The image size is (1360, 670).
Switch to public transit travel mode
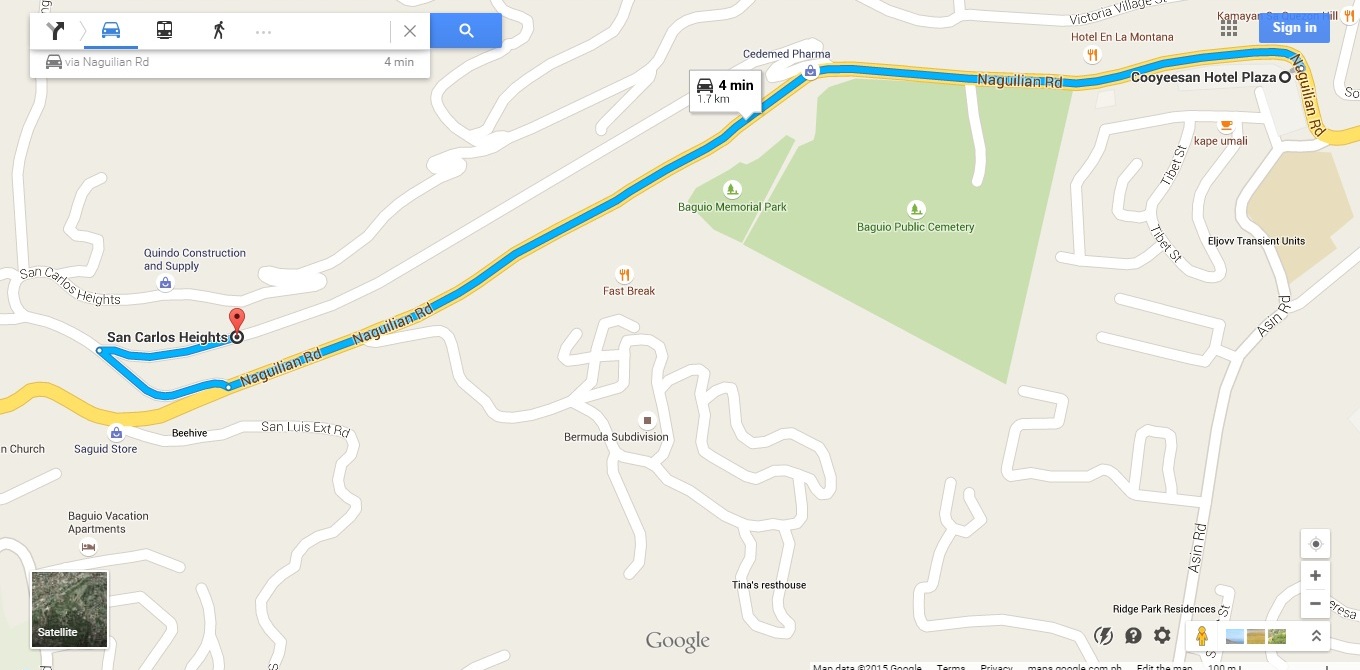[164, 31]
